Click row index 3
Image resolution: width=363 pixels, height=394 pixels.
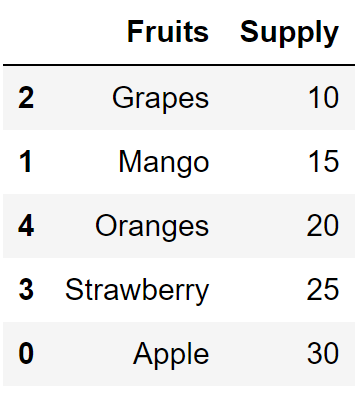click(26, 290)
